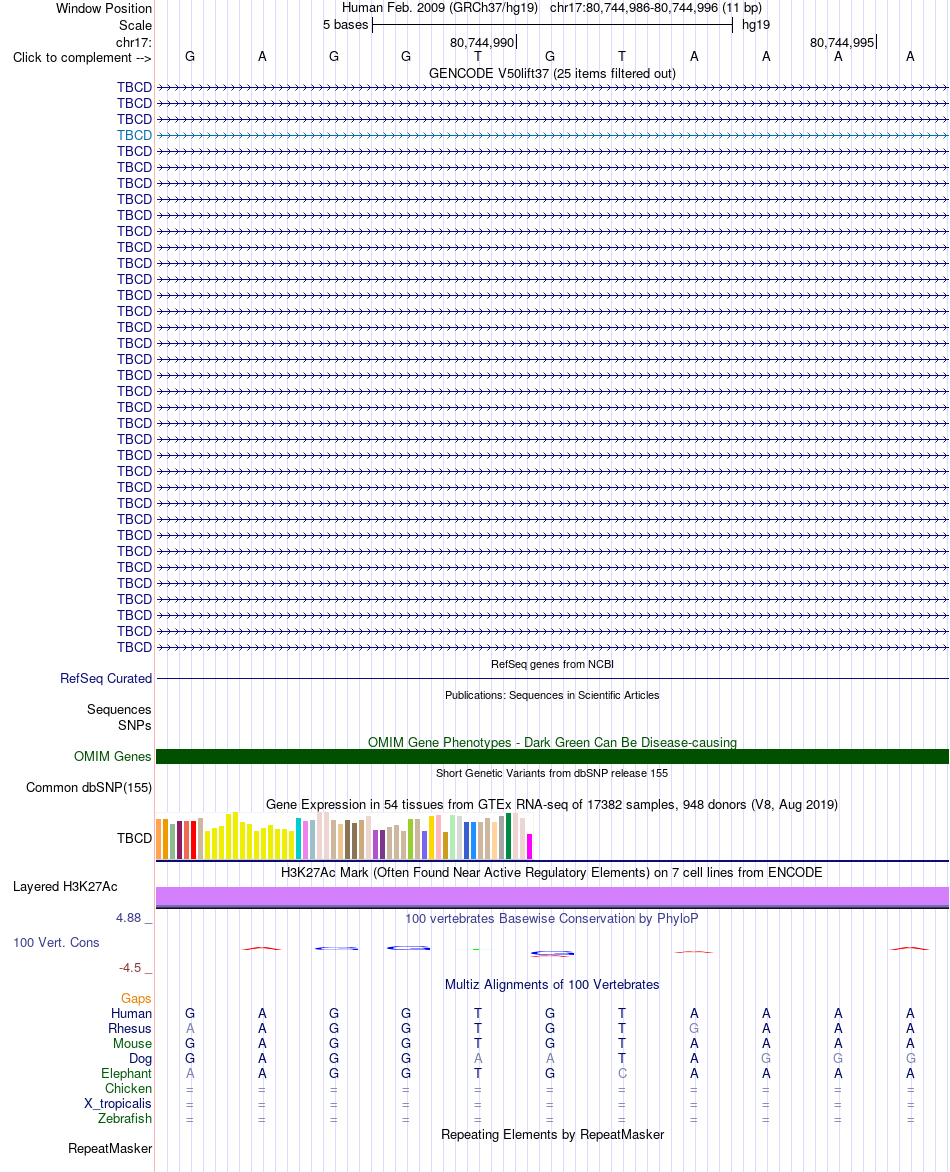Image resolution: width=950 pixels, height=1172 pixels.
Task: Open 'Publications: Sequences in Scientific Articles' title
Action: [552, 695]
